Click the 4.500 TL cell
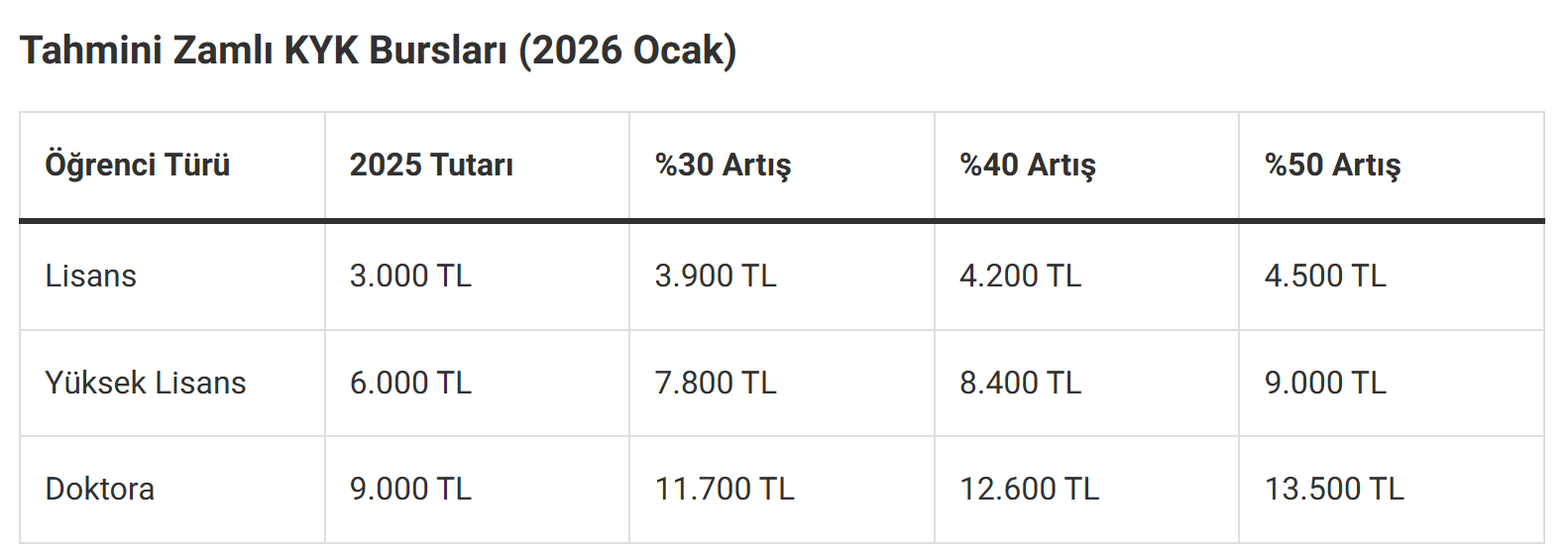 pyautogui.click(x=1325, y=276)
